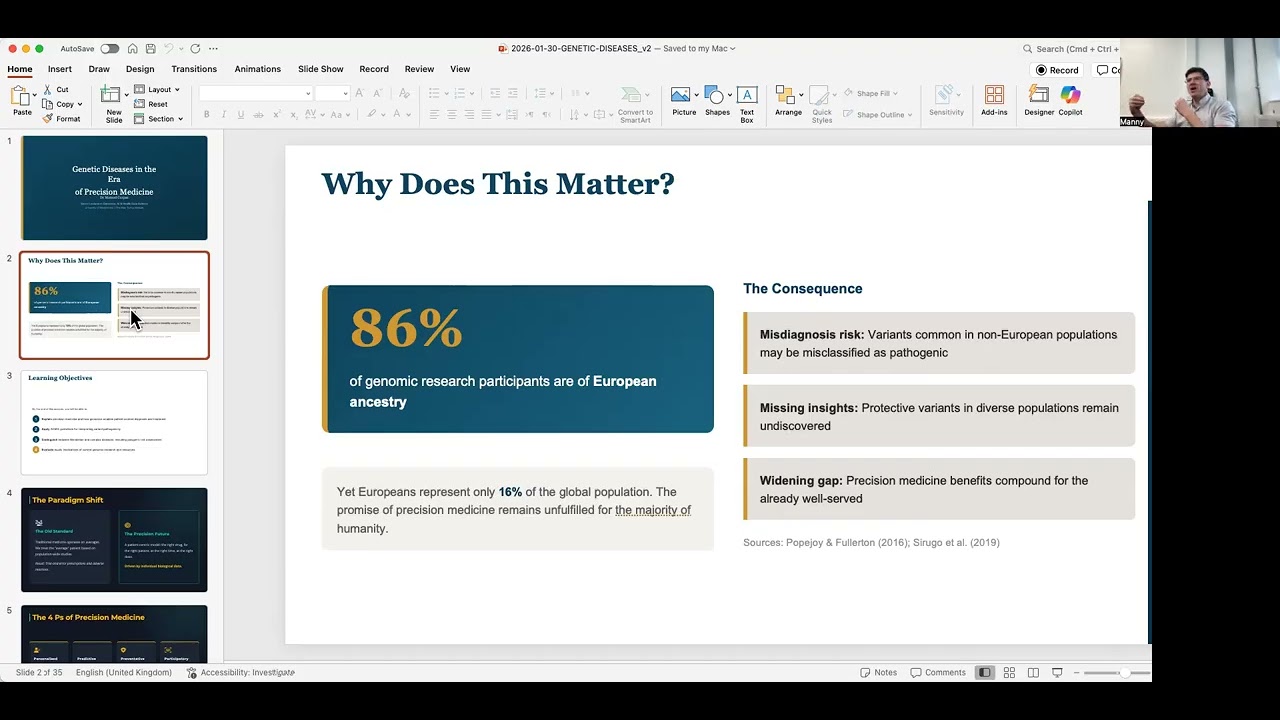The image size is (1280, 720).
Task: Toggle the AutoSave switch
Action: point(110,49)
